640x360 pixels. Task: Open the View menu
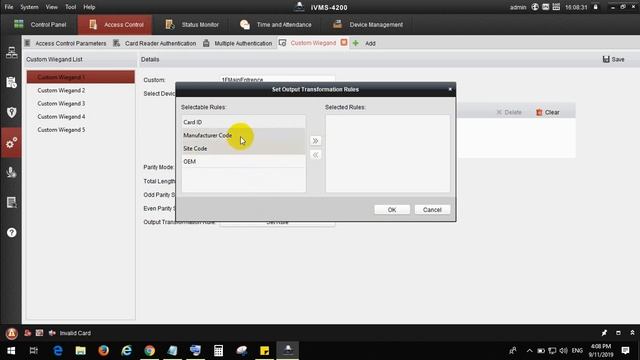[x=51, y=7]
